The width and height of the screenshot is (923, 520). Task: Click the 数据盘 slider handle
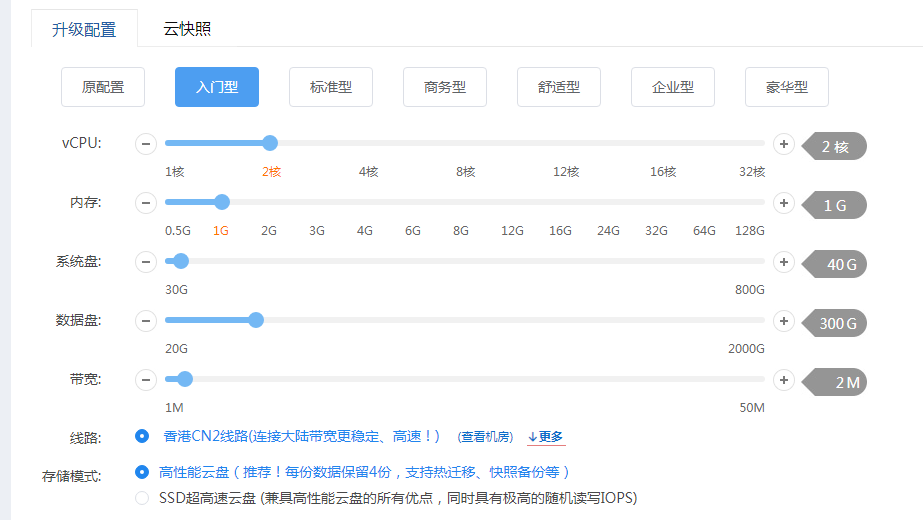click(x=256, y=320)
